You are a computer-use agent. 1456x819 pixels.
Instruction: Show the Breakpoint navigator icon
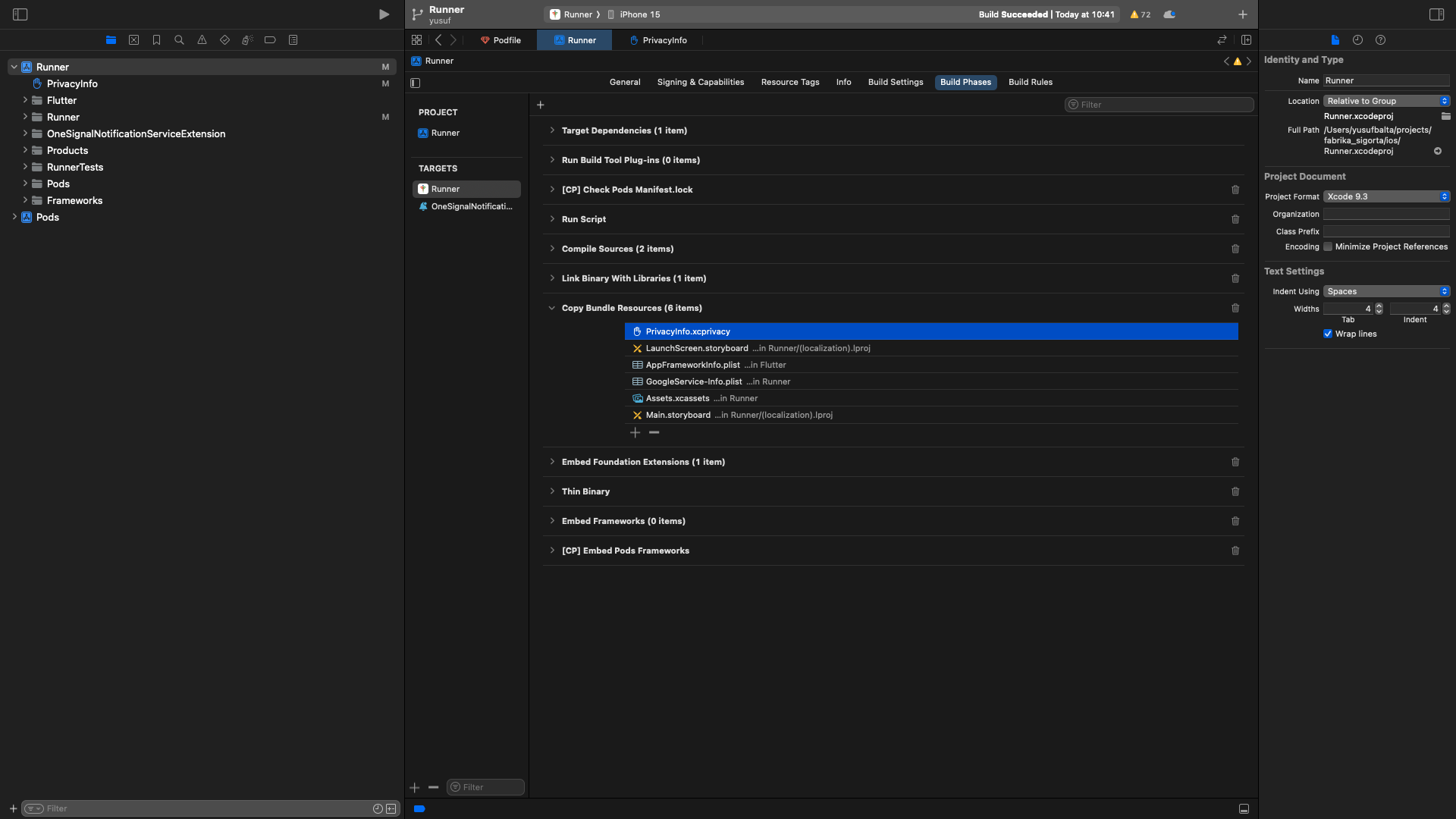pyautogui.click(x=270, y=40)
